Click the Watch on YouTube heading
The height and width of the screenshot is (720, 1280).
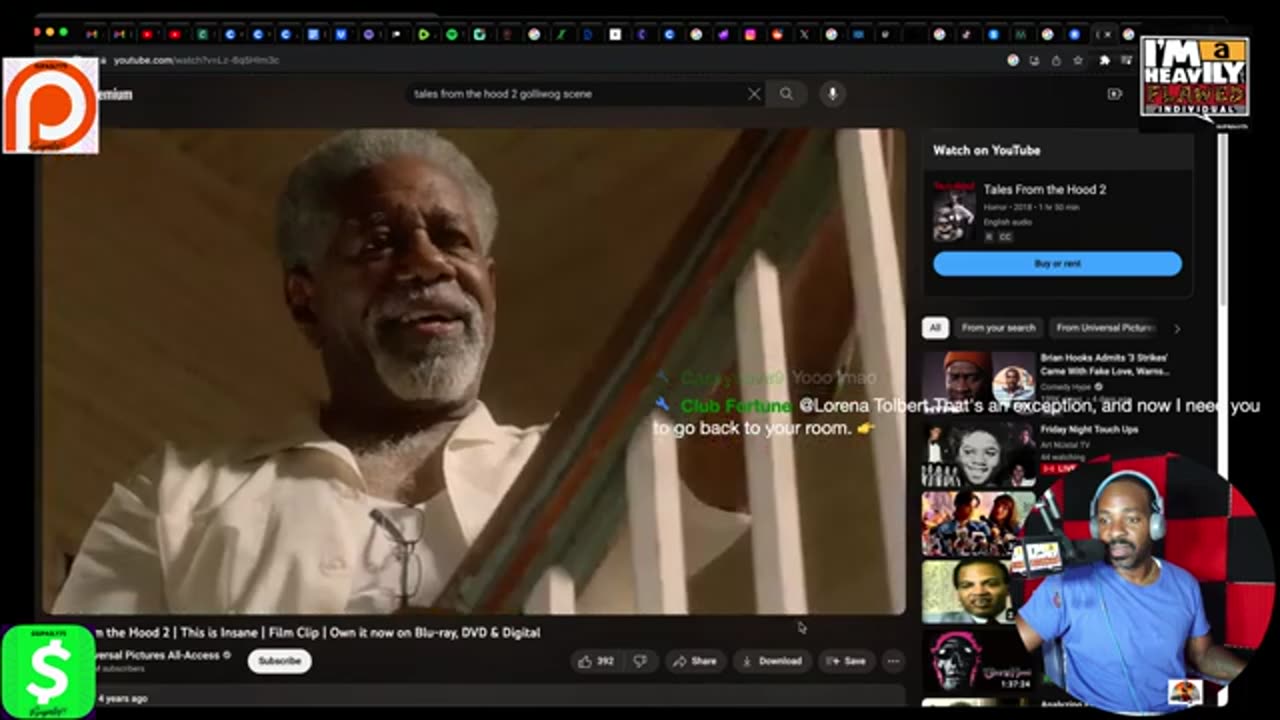pyautogui.click(x=987, y=150)
